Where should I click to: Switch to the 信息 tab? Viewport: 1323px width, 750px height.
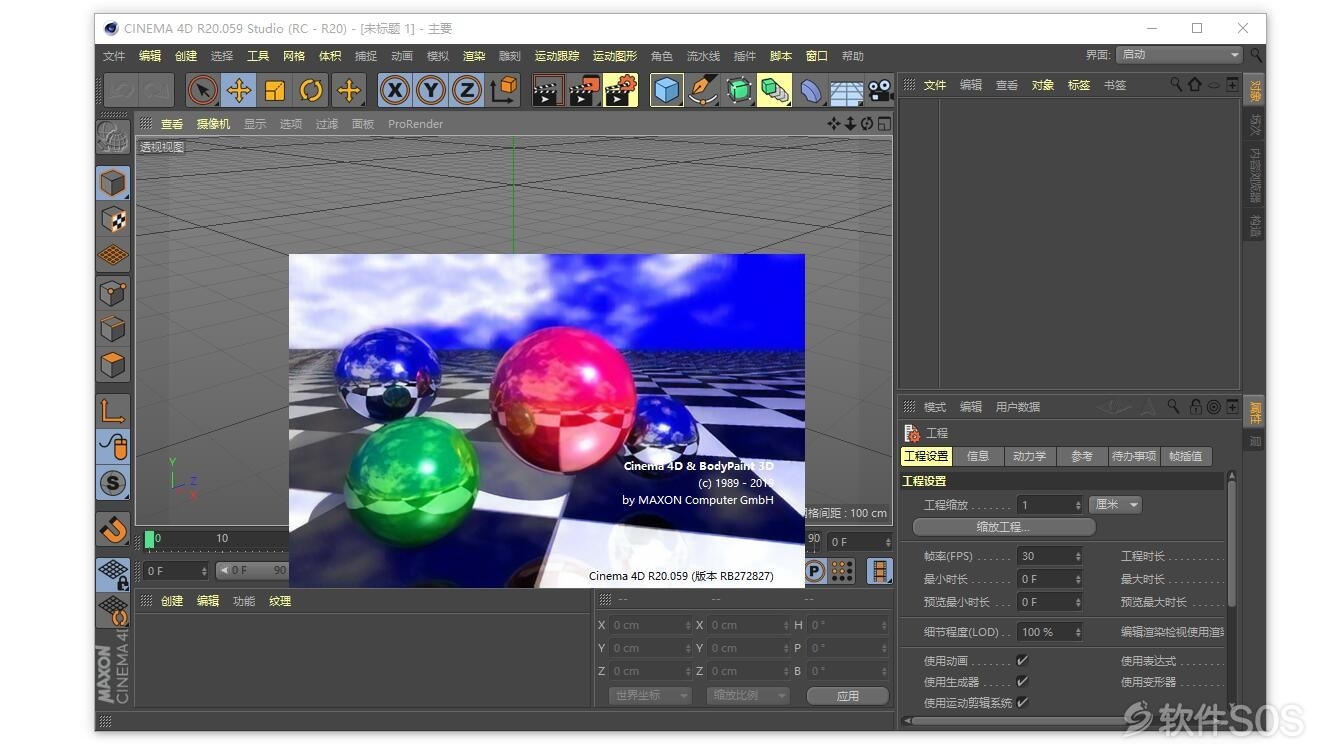[978, 456]
